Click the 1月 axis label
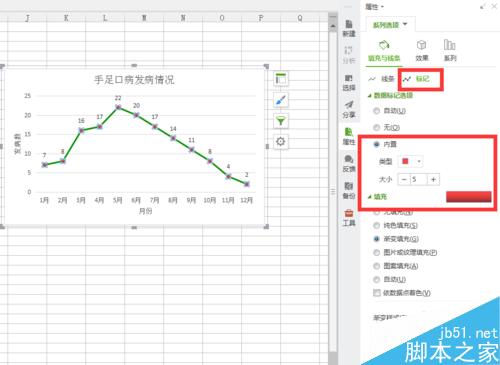This screenshot has width=500, height=365. (44, 200)
